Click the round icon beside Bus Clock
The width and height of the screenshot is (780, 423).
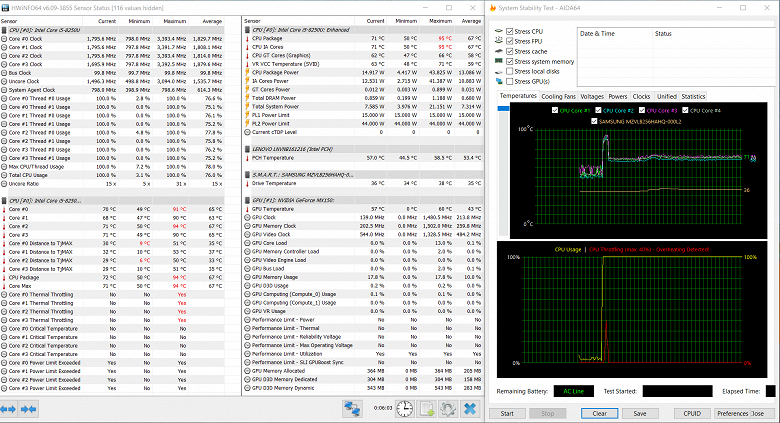click(x=4, y=73)
